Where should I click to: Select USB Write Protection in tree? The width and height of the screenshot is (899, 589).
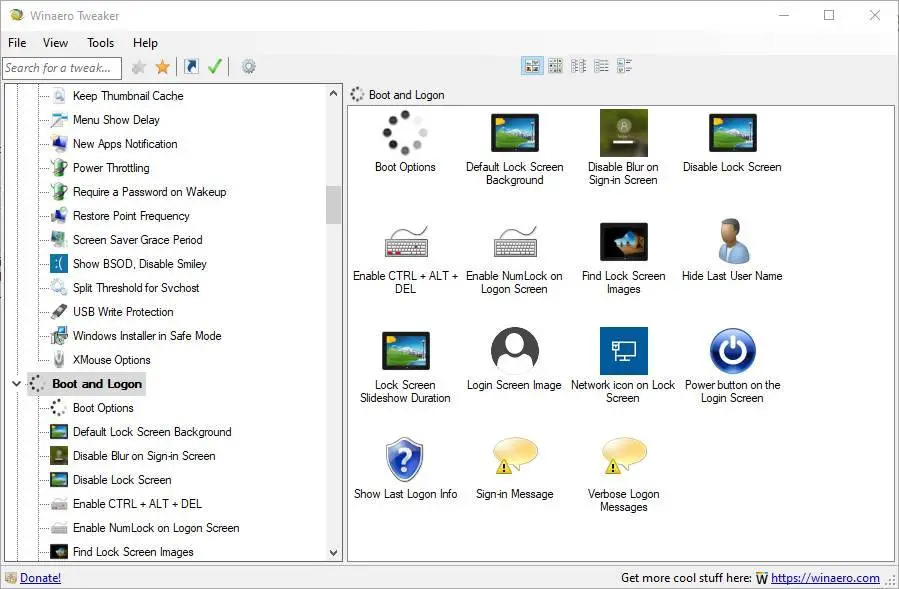tap(123, 312)
